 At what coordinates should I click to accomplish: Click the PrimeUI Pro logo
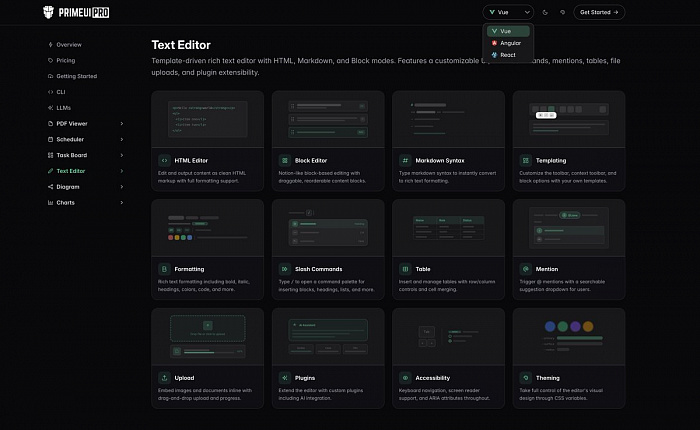(x=76, y=12)
